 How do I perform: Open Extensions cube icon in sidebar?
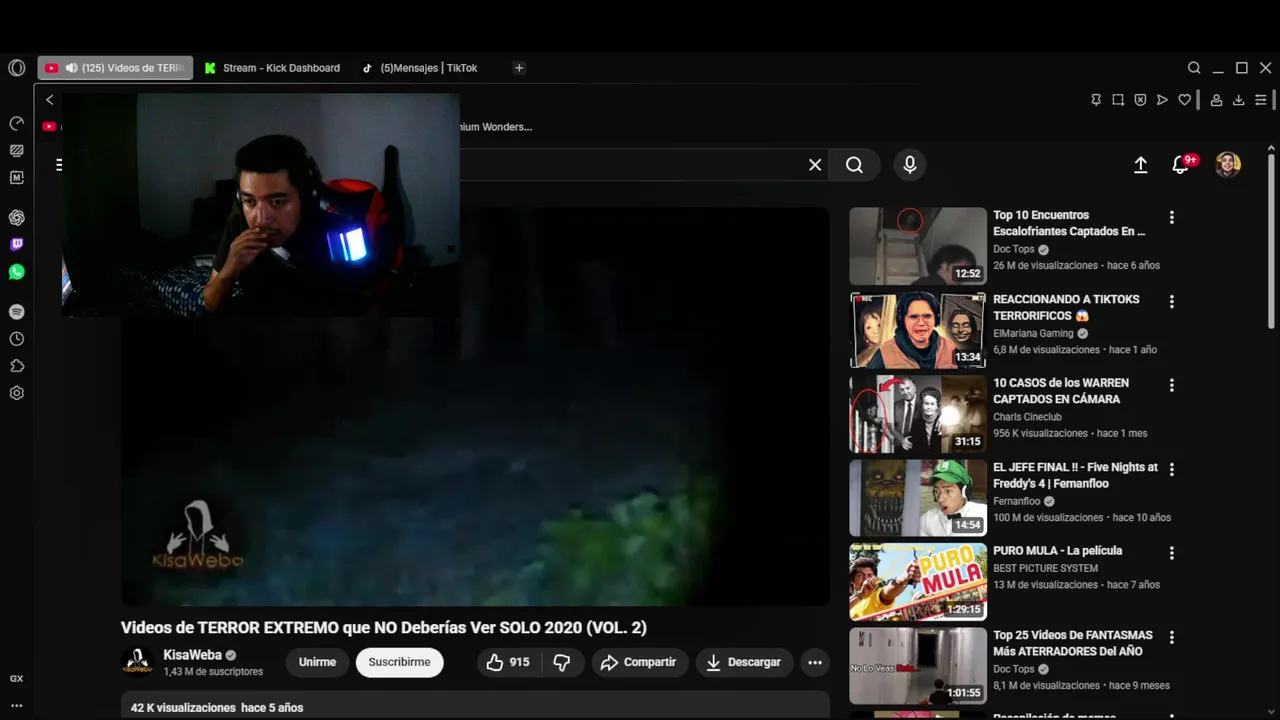(x=17, y=366)
